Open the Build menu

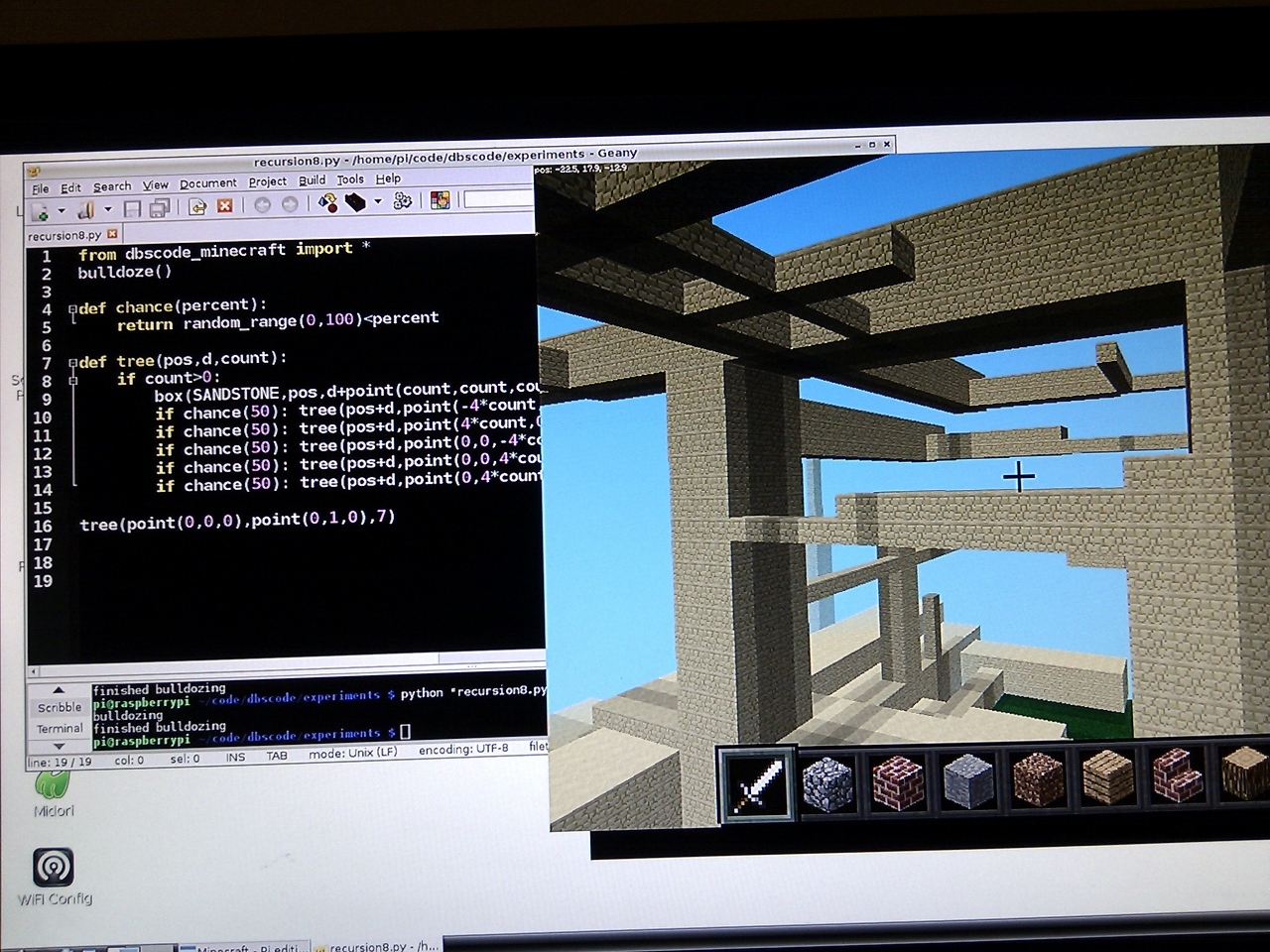(x=313, y=180)
